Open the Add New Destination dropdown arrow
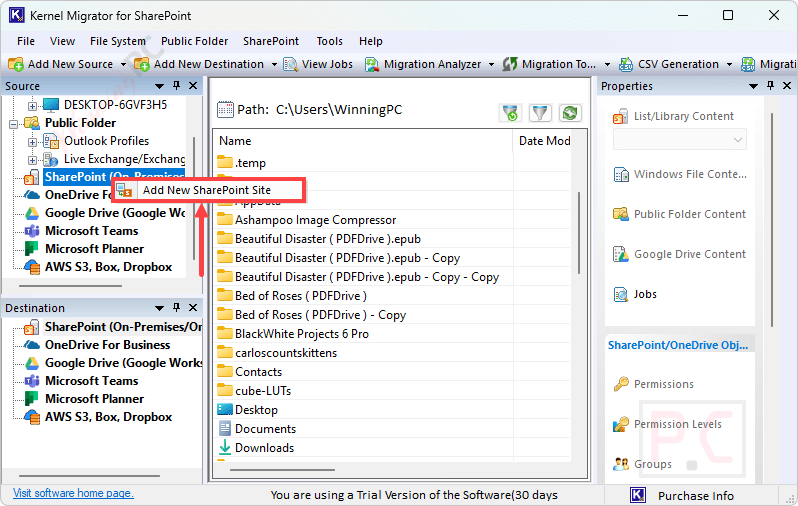Viewport: 798px width, 506px height. point(274,65)
